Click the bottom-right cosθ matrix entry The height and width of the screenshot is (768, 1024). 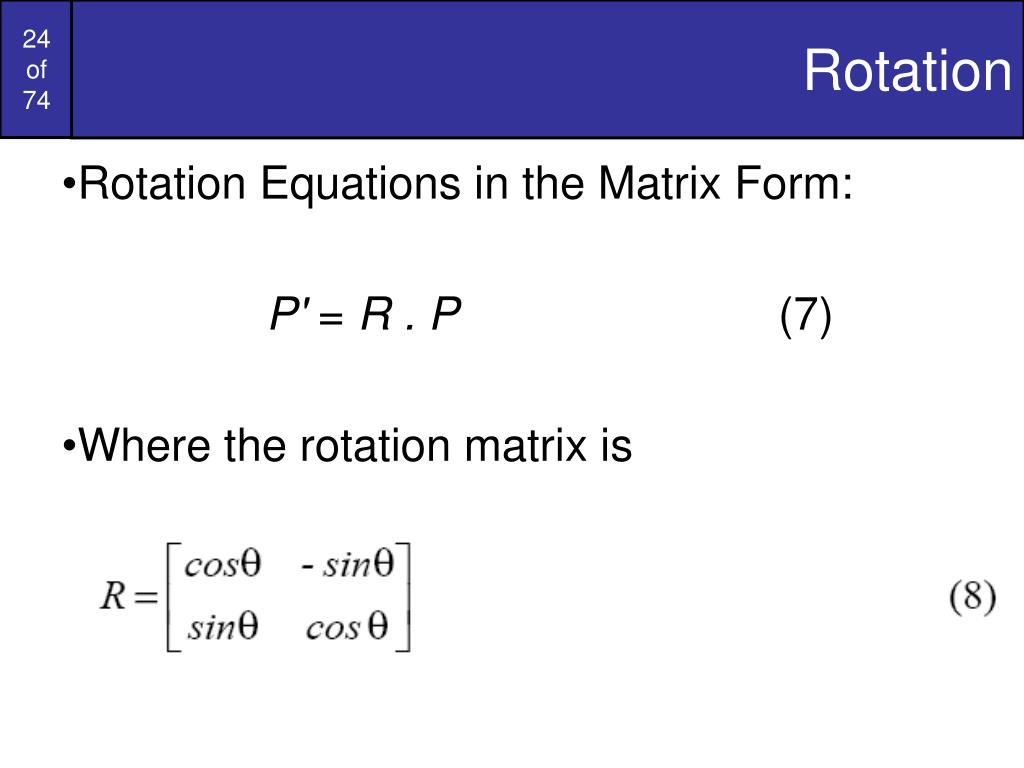347,626
